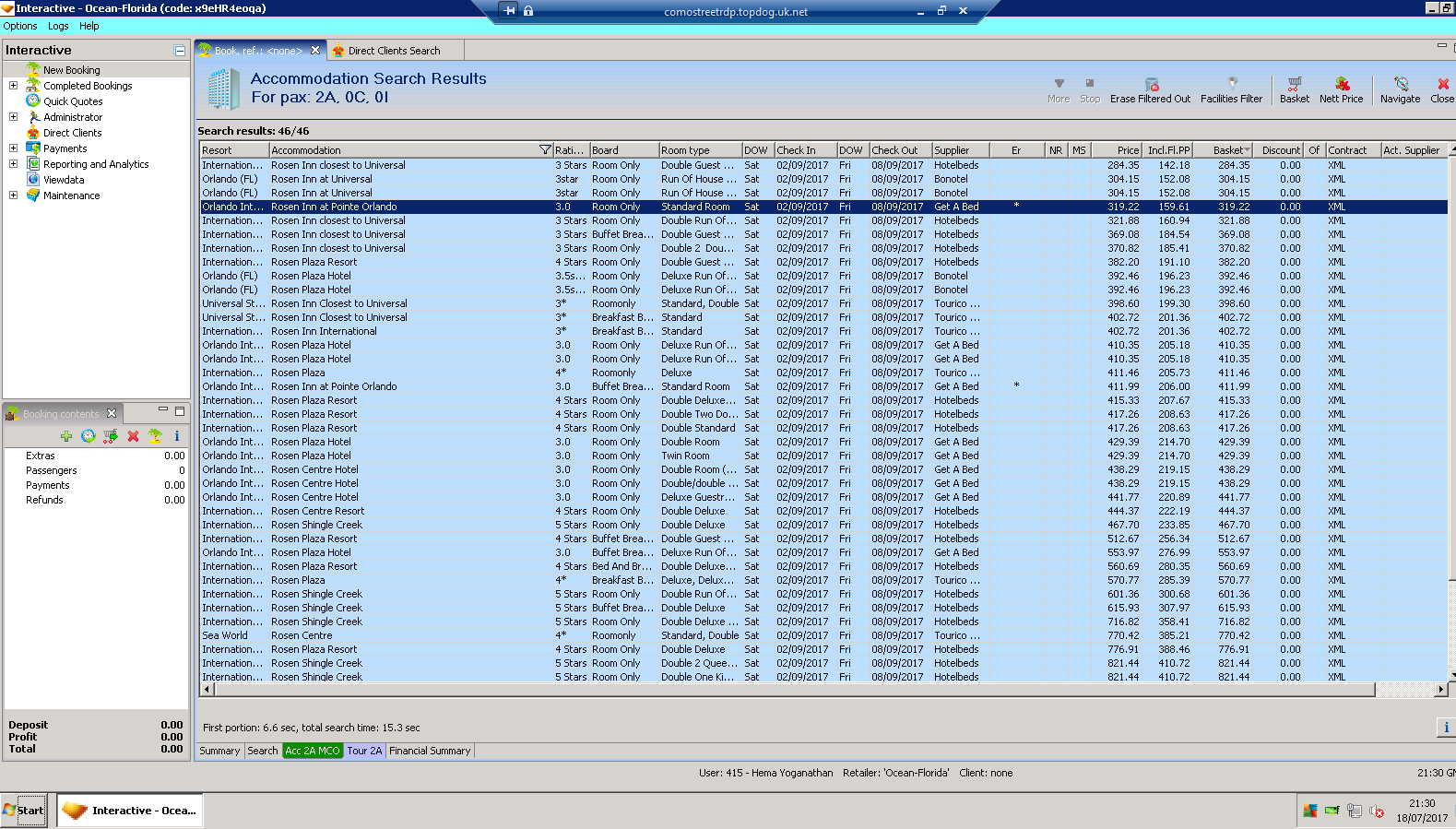The image size is (1456, 829).
Task: Click the Stop toolbar icon
Action: (x=1090, y=83)
